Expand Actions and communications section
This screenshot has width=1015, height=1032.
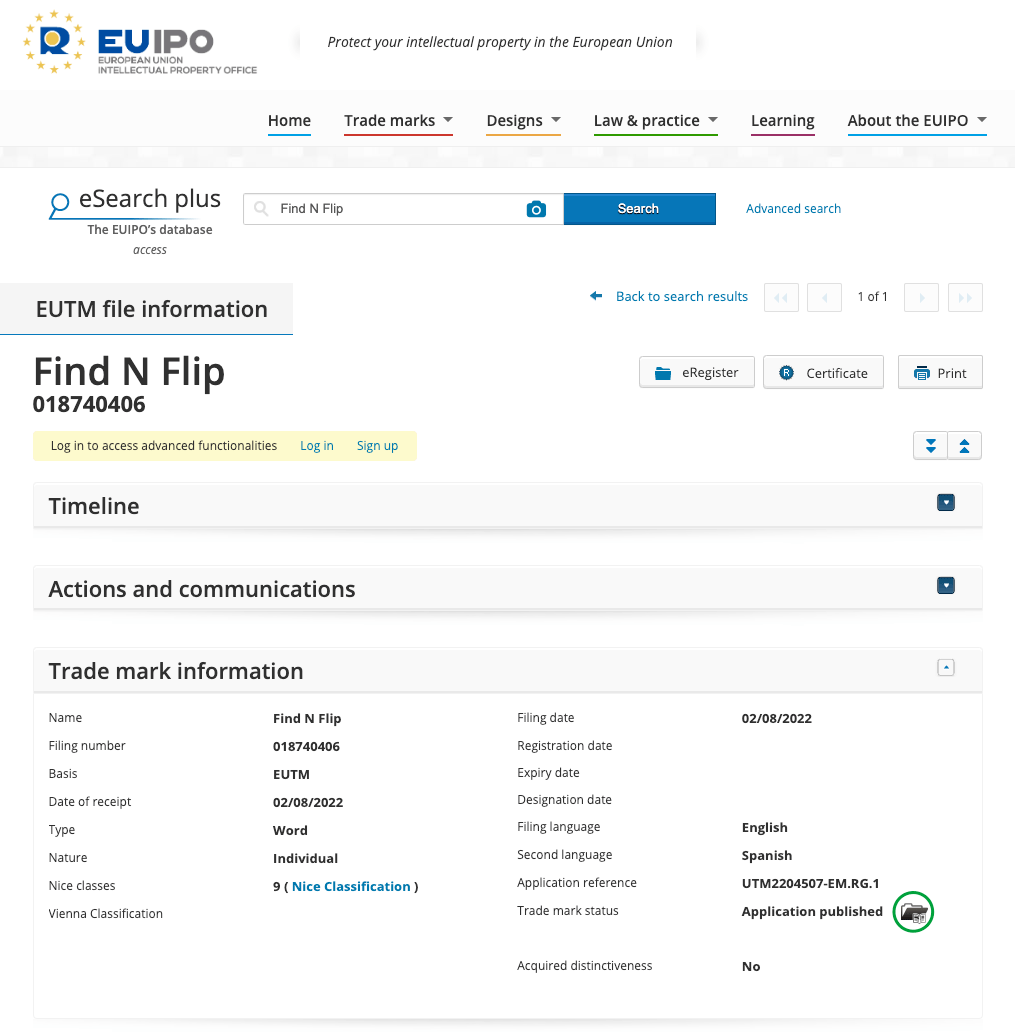point(945,585)
